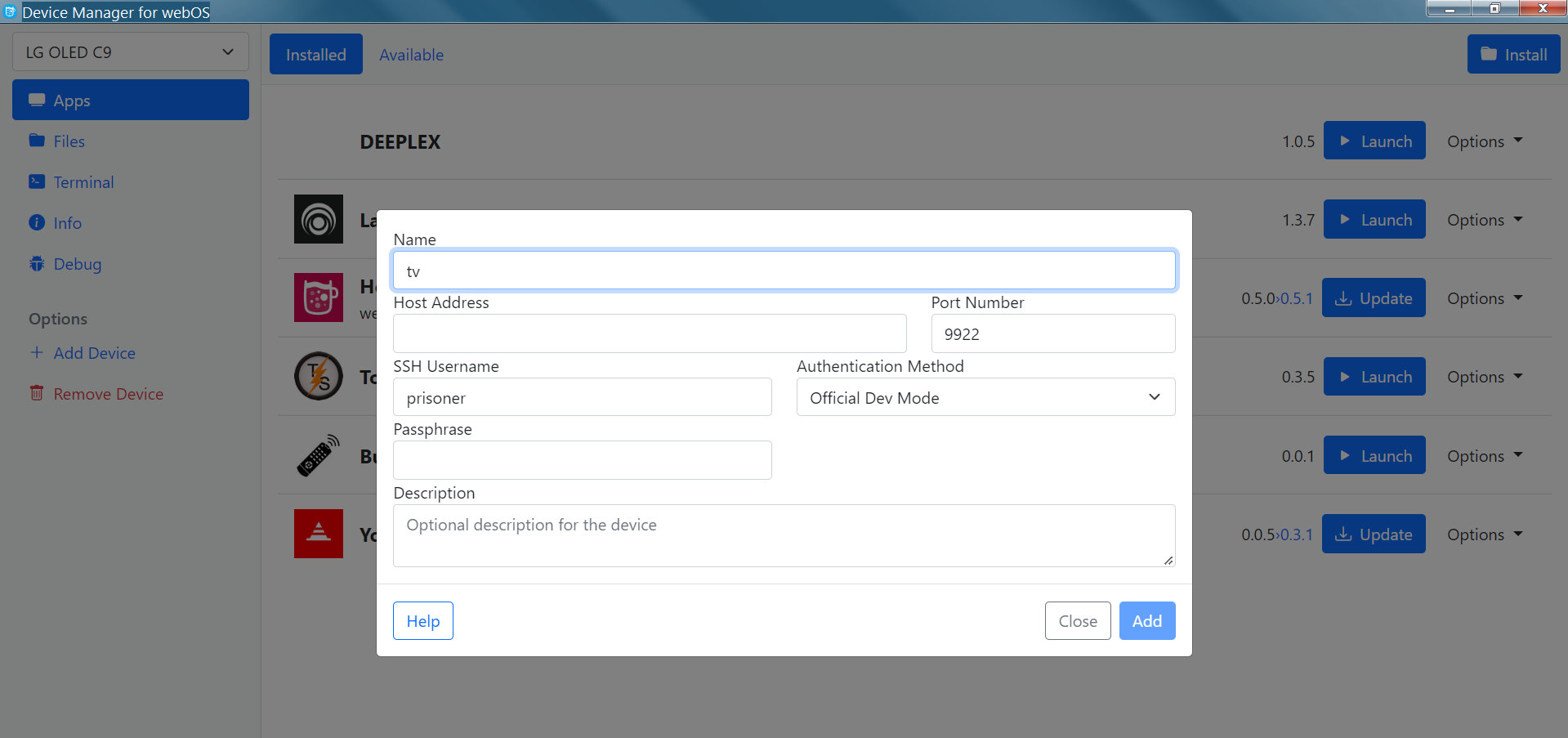Click the Debug bug icon
The width and height of the screenshot is (1568, 738).
pos(37,263)
